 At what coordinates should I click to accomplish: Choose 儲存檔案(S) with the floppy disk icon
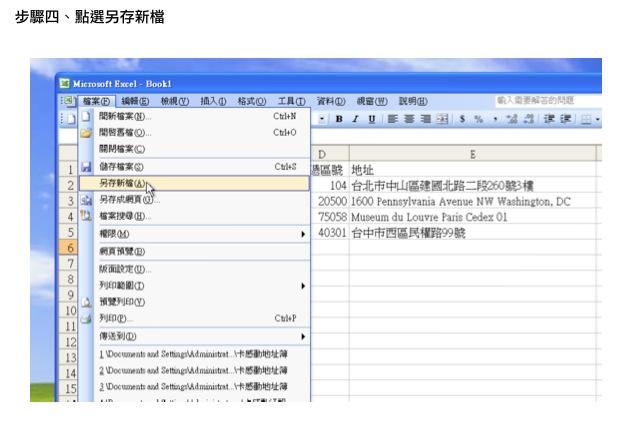[x=194, y=167]
